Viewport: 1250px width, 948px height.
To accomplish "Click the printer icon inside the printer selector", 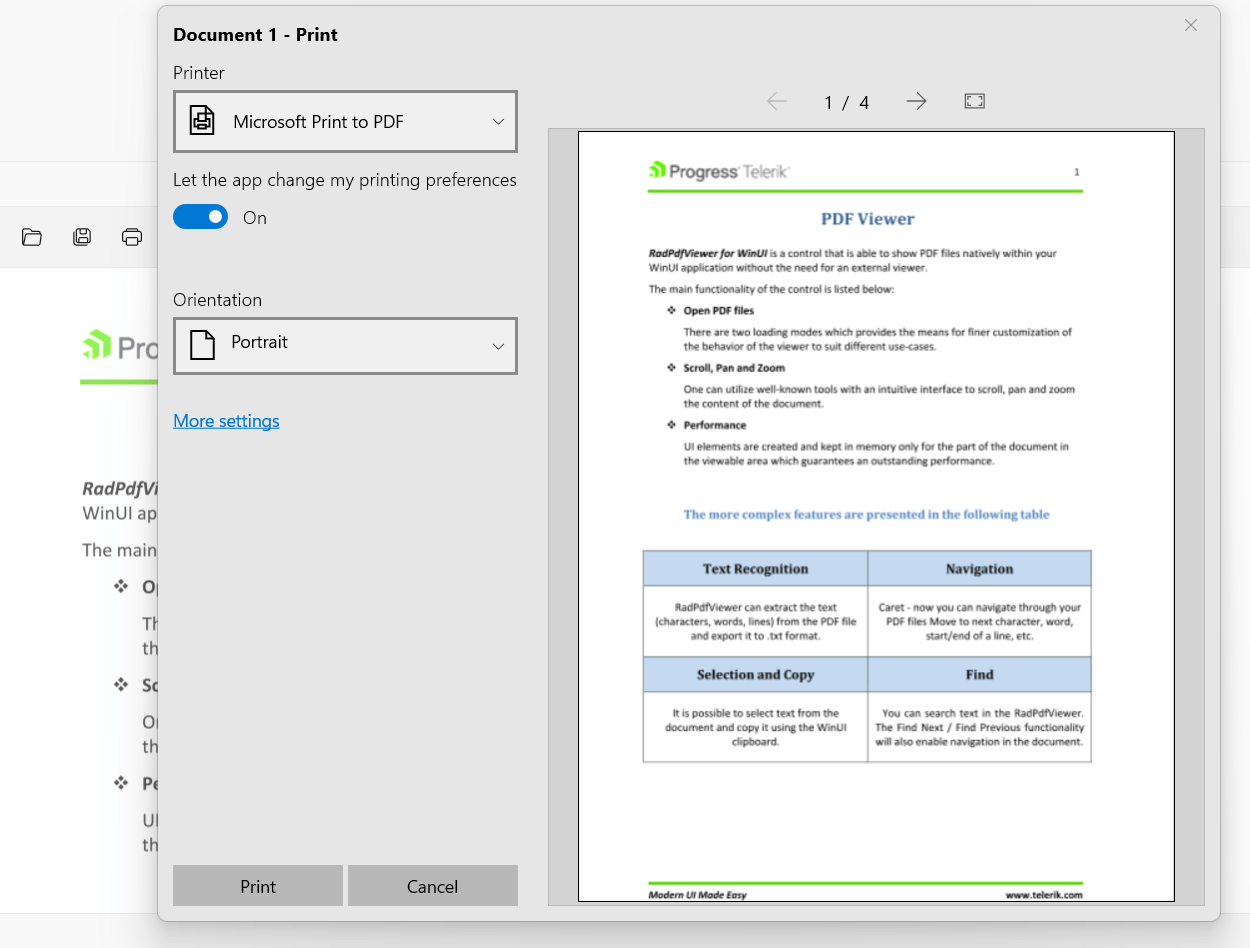I will [x=200, y=120].
